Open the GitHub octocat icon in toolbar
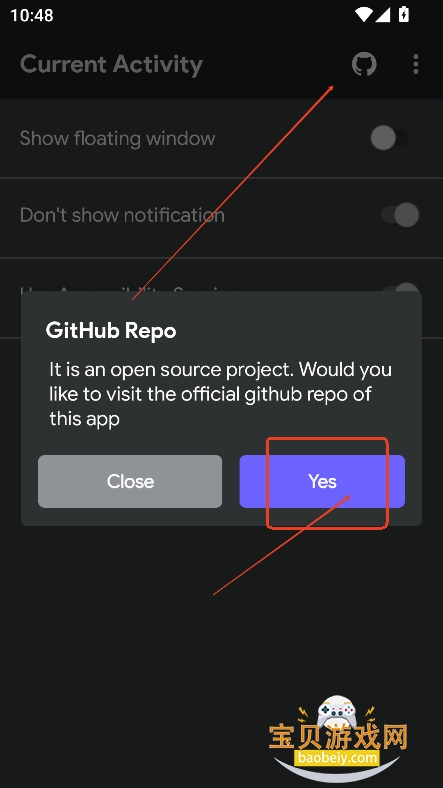 [x=364, y=64]
